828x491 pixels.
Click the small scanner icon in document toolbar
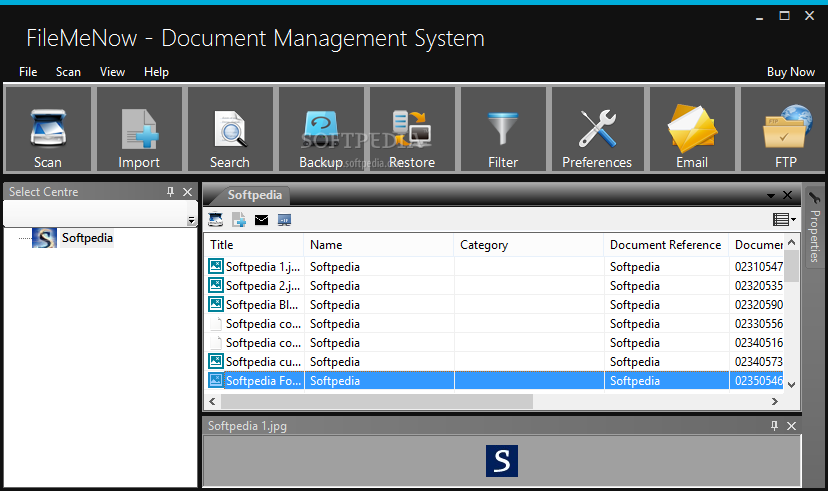pos(215,220)
